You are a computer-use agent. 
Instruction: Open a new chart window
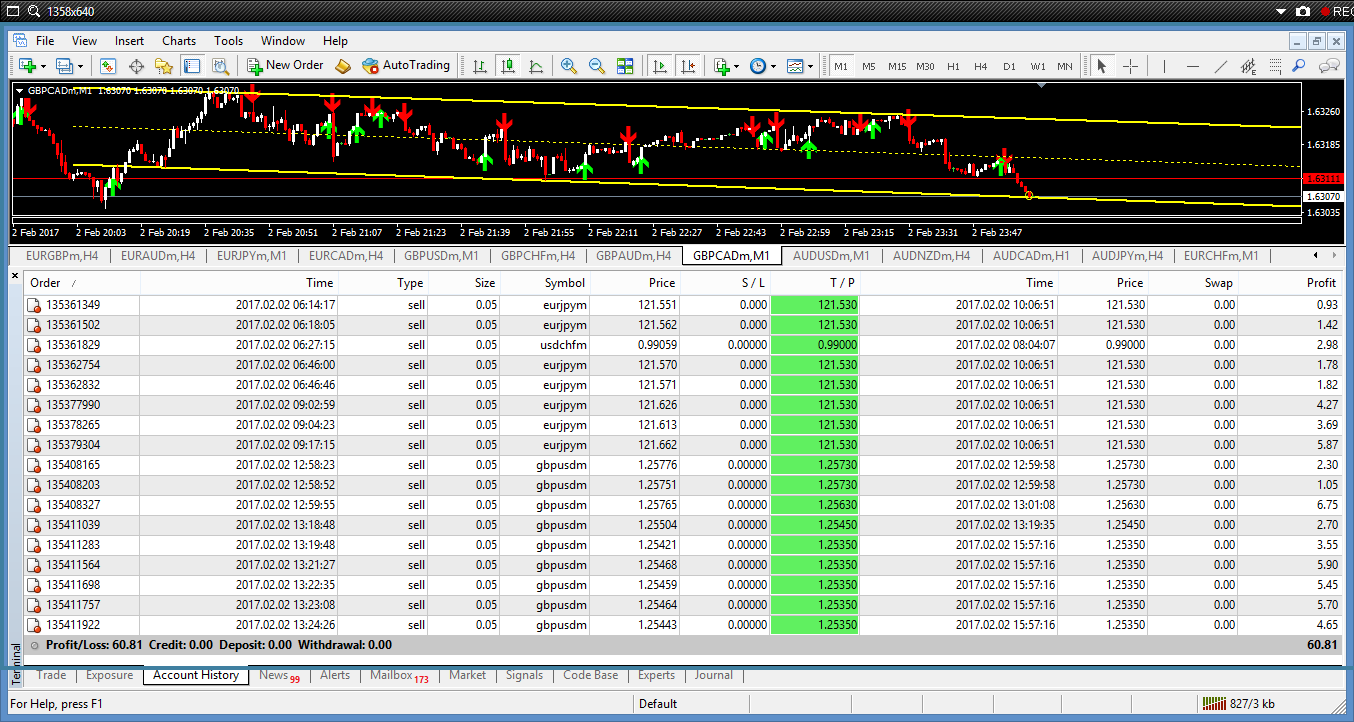pos(26,66)
